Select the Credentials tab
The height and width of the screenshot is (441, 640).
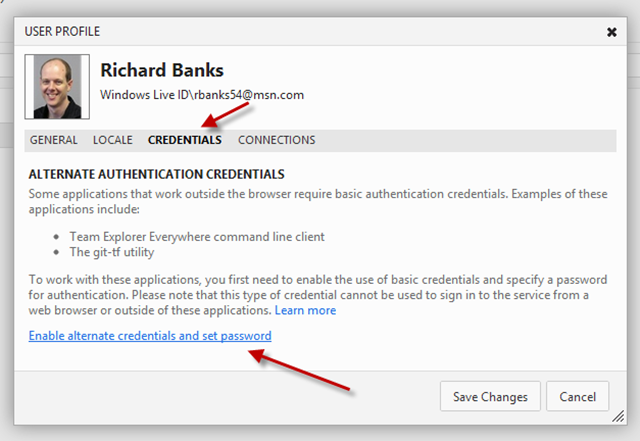point(184,140)
